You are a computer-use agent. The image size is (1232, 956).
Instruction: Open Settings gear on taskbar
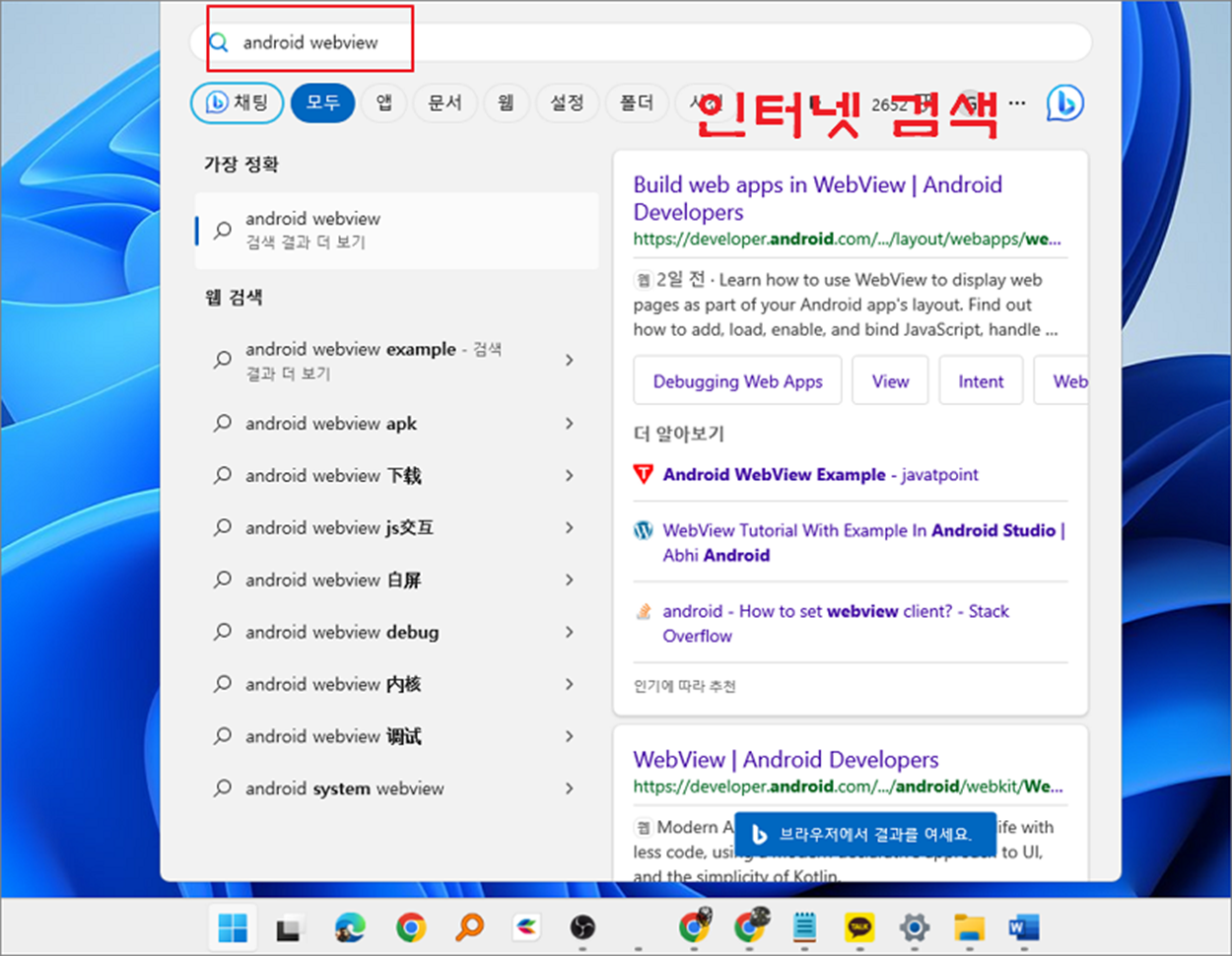(x=914, y=927)
